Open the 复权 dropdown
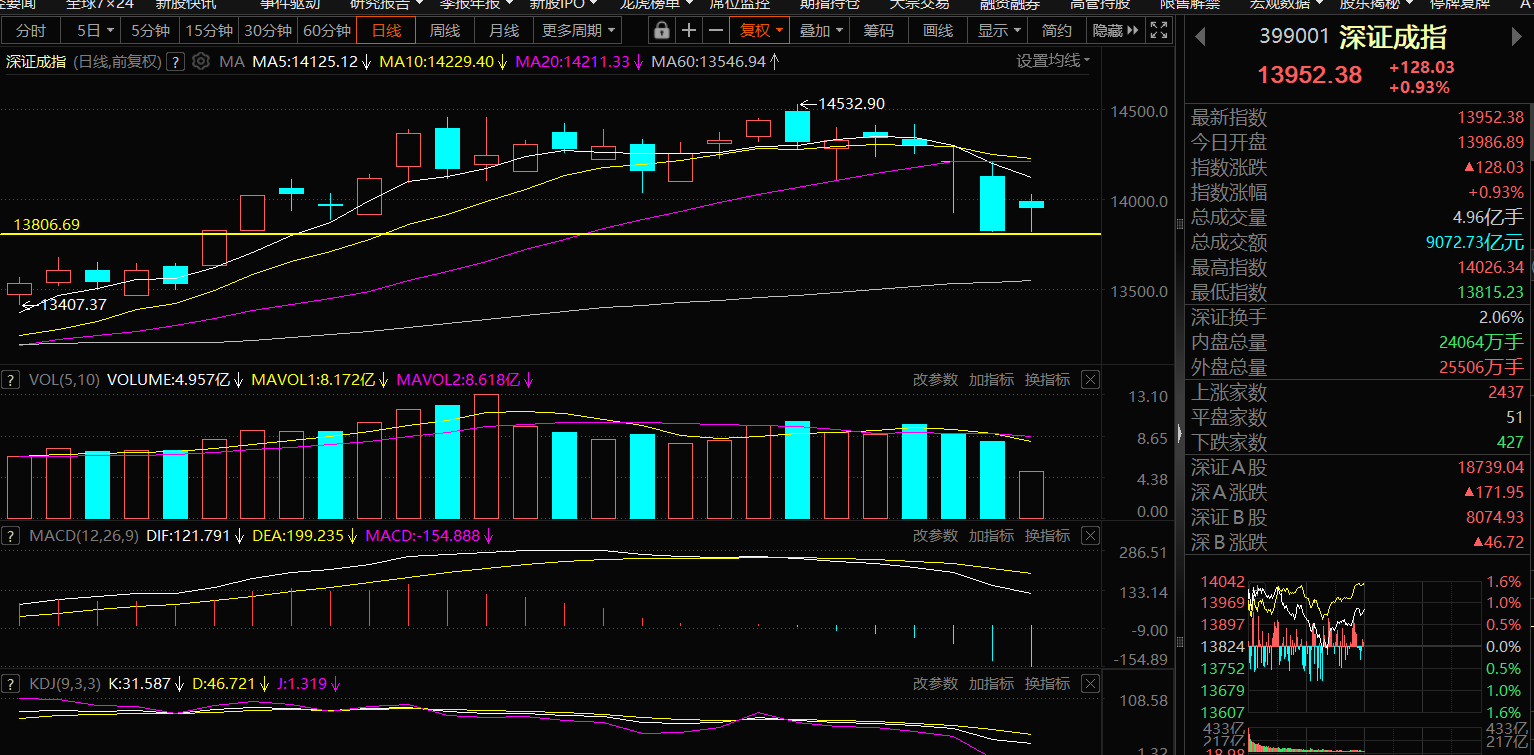This screenshot has width=1534, height=755. 760,30
